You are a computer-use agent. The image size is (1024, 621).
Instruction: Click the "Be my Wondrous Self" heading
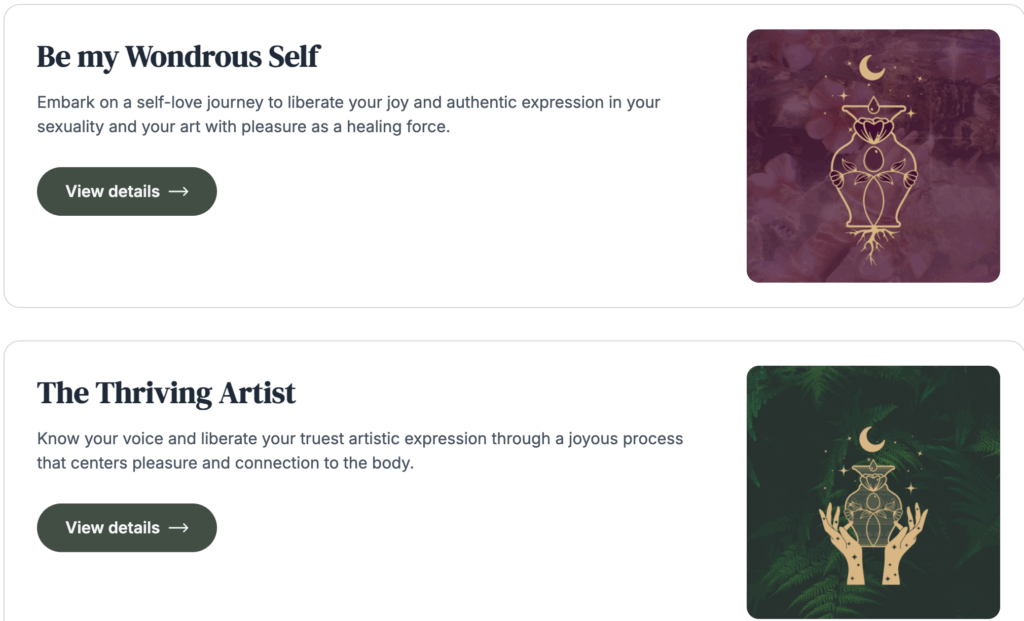click(x=178, y=57)
